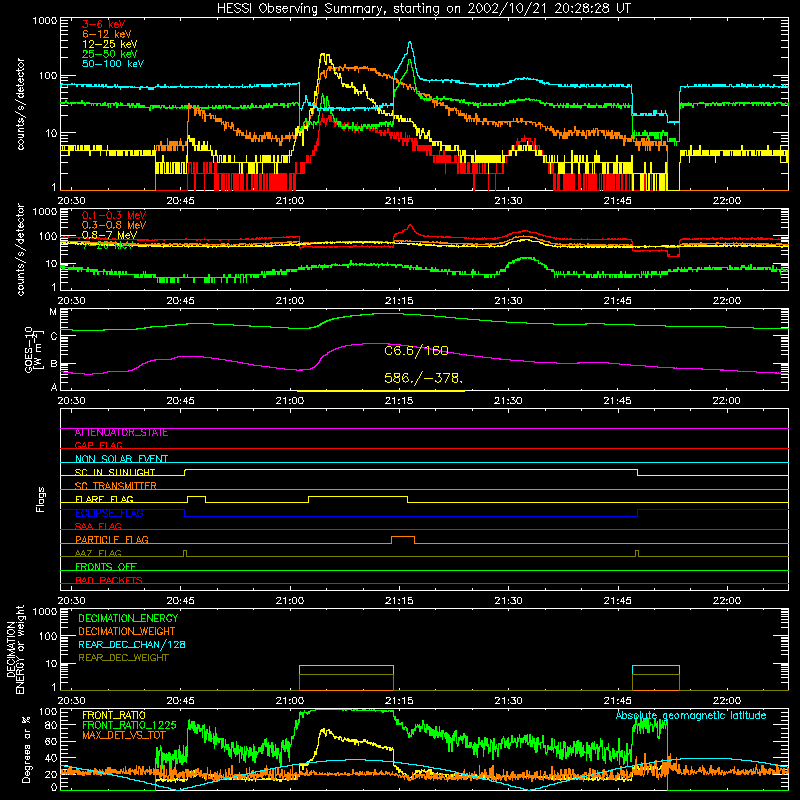The height and width of the screenshot is (800, 800).
Task: Select the green 25-50 keV legend label
Action: pos(110,54)
